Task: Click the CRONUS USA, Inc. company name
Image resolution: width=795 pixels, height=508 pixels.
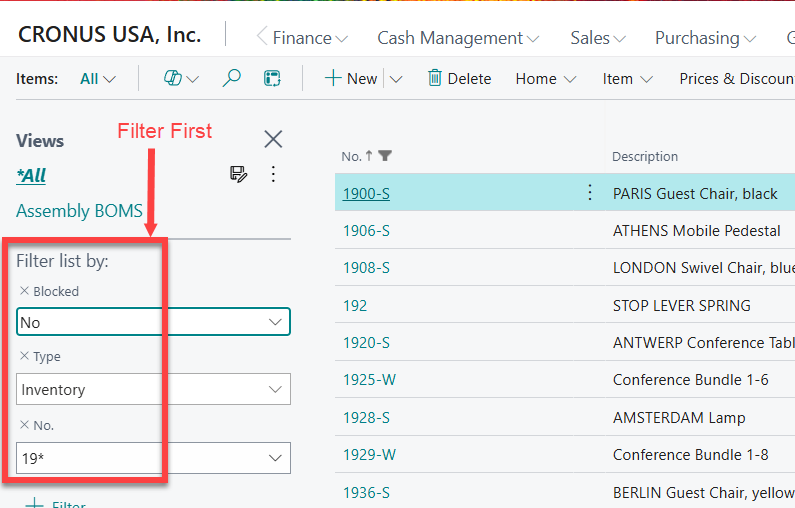Action: click(x=110, y=34)
